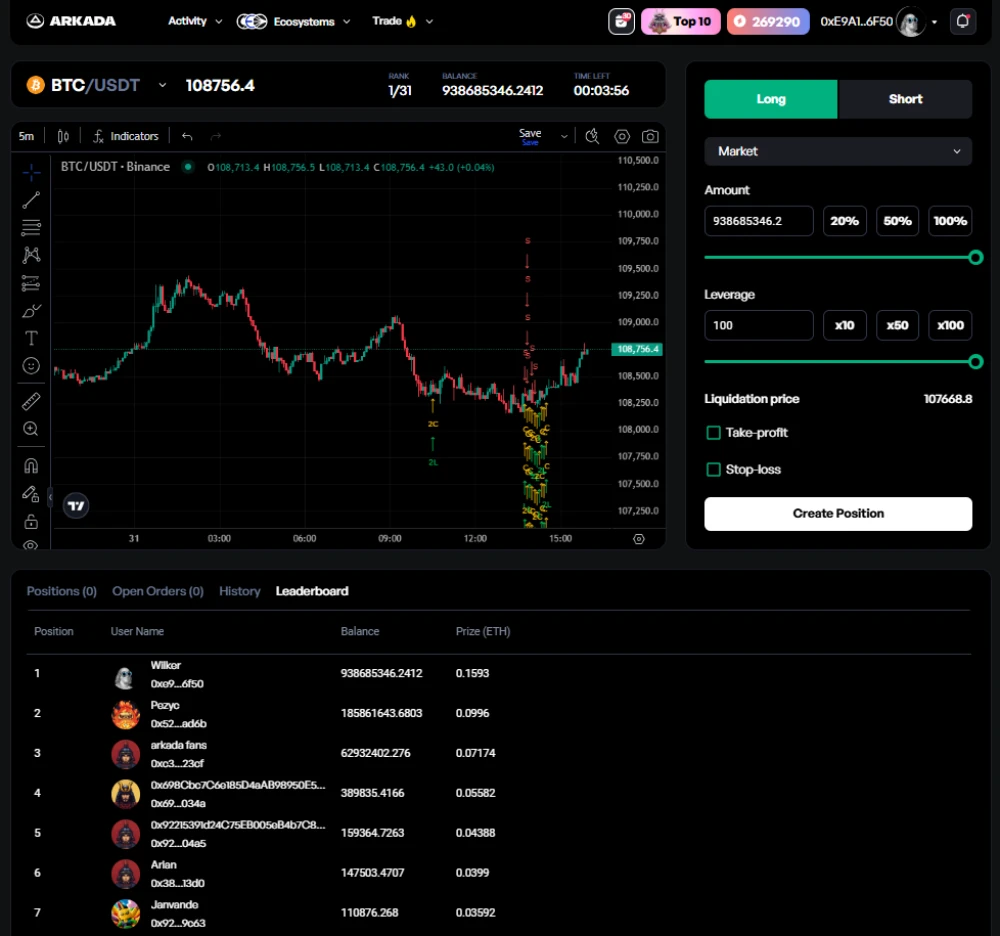
Task: Activate the magnet snap mode tool
Action: tap(31, 466)
